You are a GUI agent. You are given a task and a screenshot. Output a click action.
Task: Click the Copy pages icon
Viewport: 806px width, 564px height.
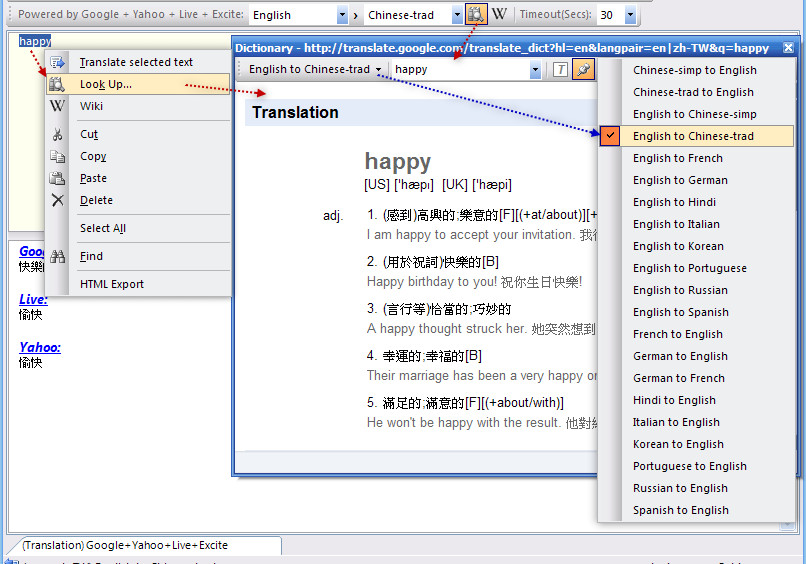pos(57,156)
